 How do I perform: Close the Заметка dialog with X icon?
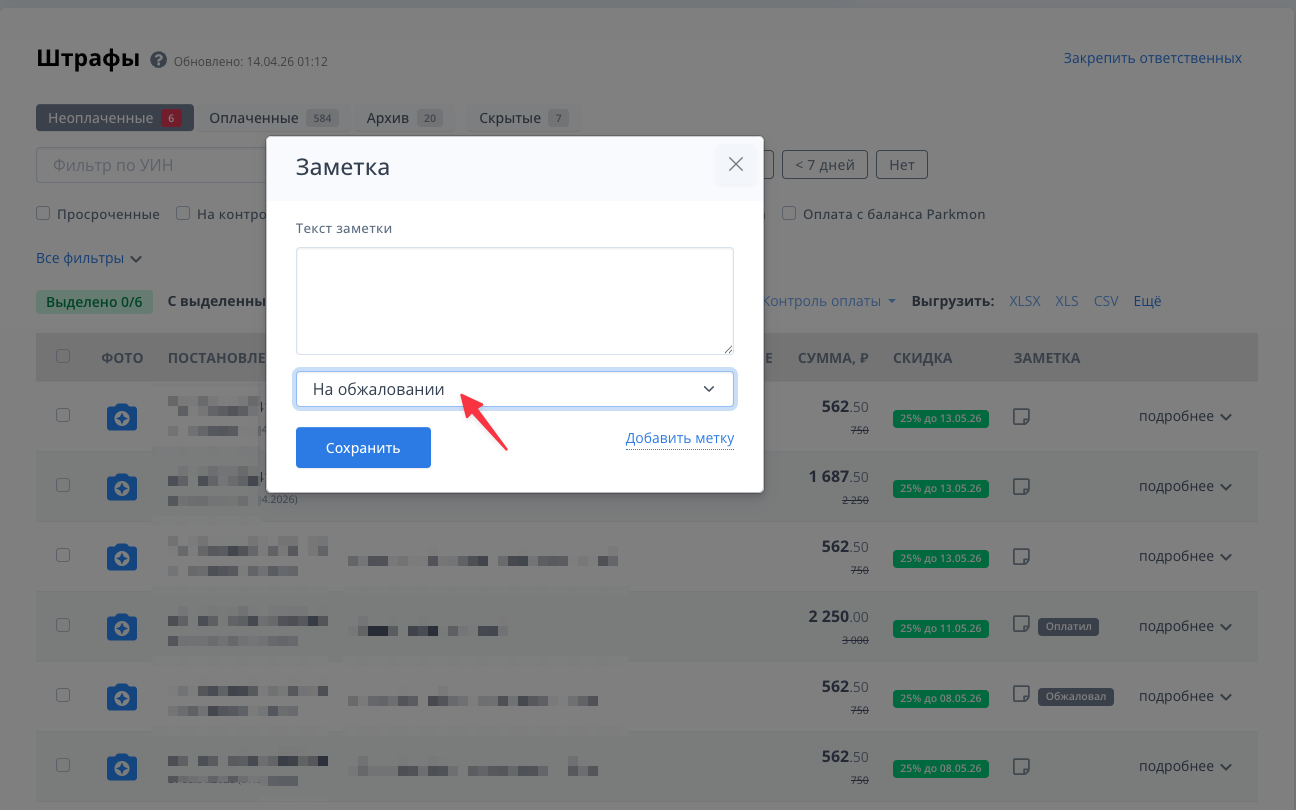[736, 165]
